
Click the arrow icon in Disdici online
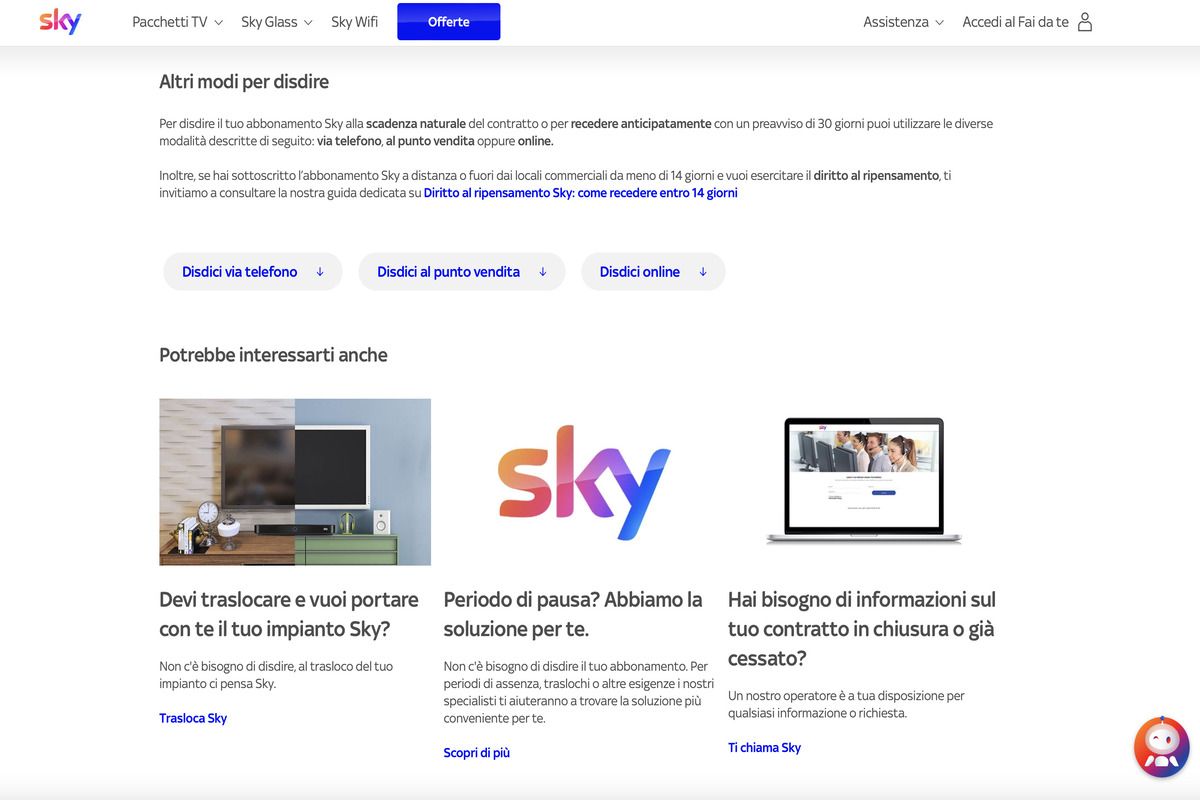click(703, 272)
